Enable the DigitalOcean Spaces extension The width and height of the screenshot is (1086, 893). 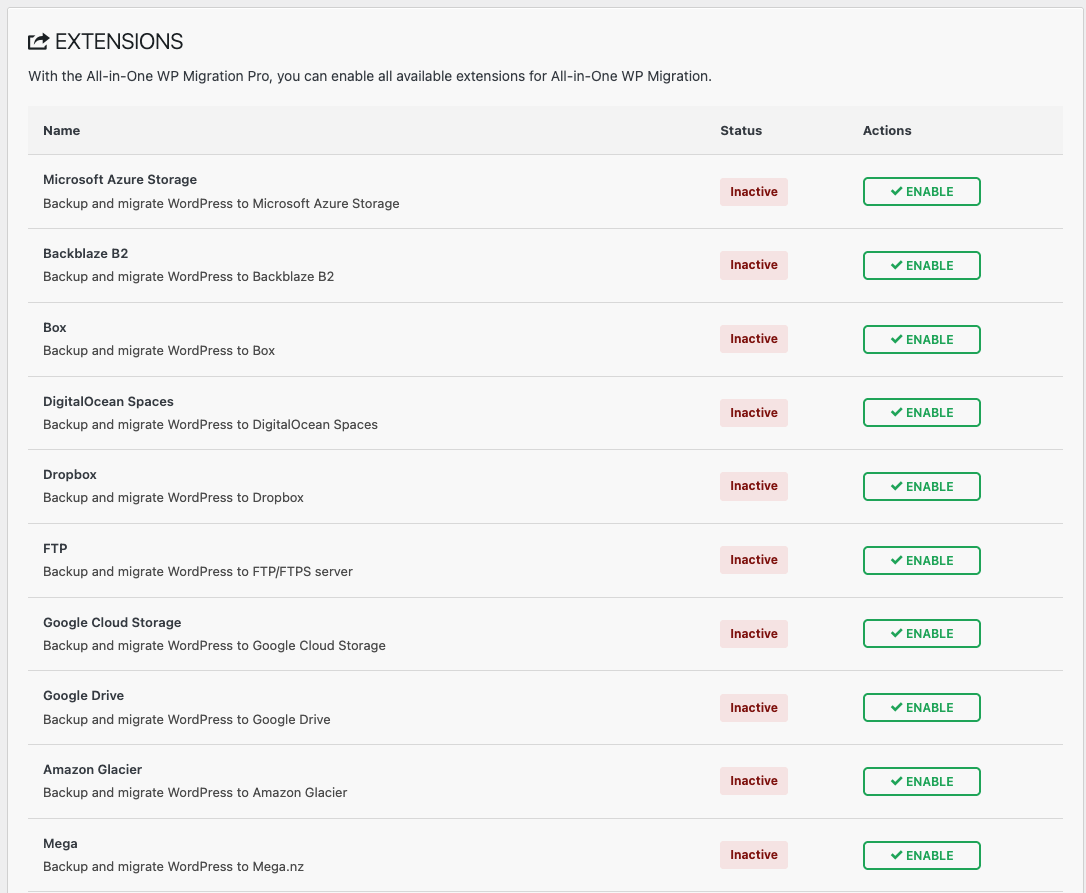(x=921, y=413)
